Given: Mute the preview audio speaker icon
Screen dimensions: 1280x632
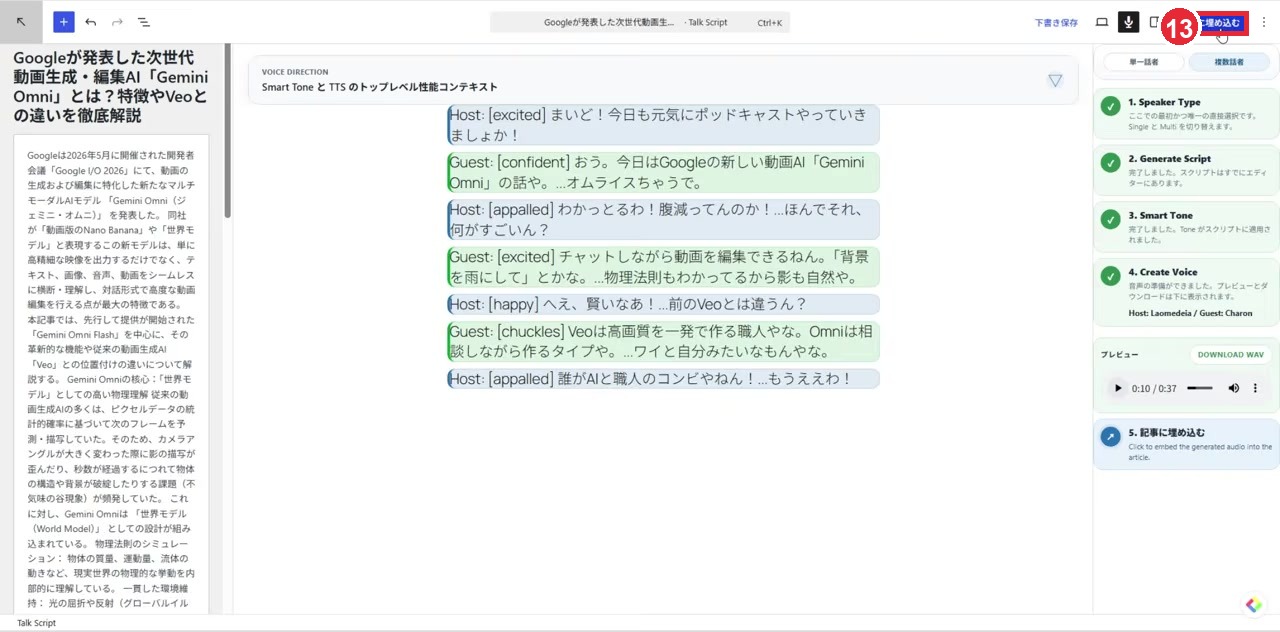Looking at the screenshot, I should [1233, 388].
